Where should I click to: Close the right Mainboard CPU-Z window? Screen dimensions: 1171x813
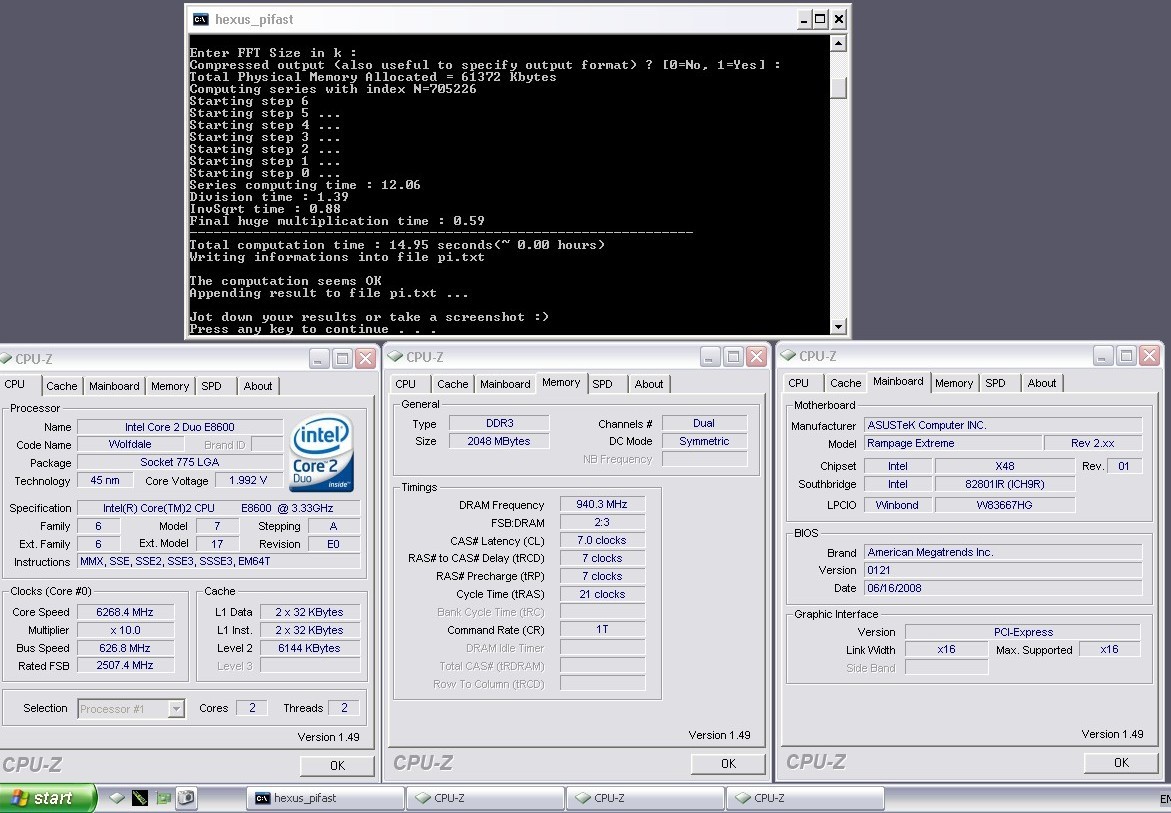[1150, 355]
